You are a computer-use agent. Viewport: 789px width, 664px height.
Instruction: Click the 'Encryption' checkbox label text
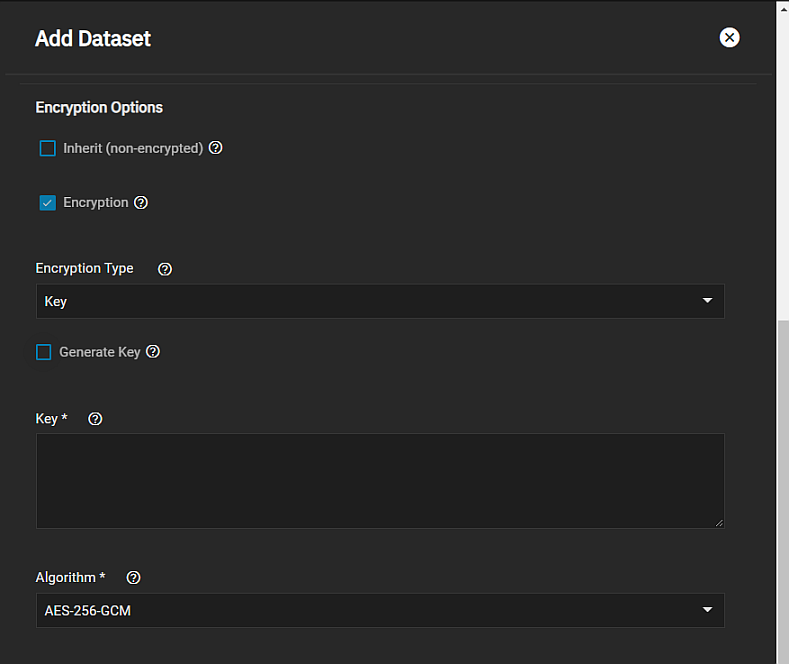click(96, 202)
